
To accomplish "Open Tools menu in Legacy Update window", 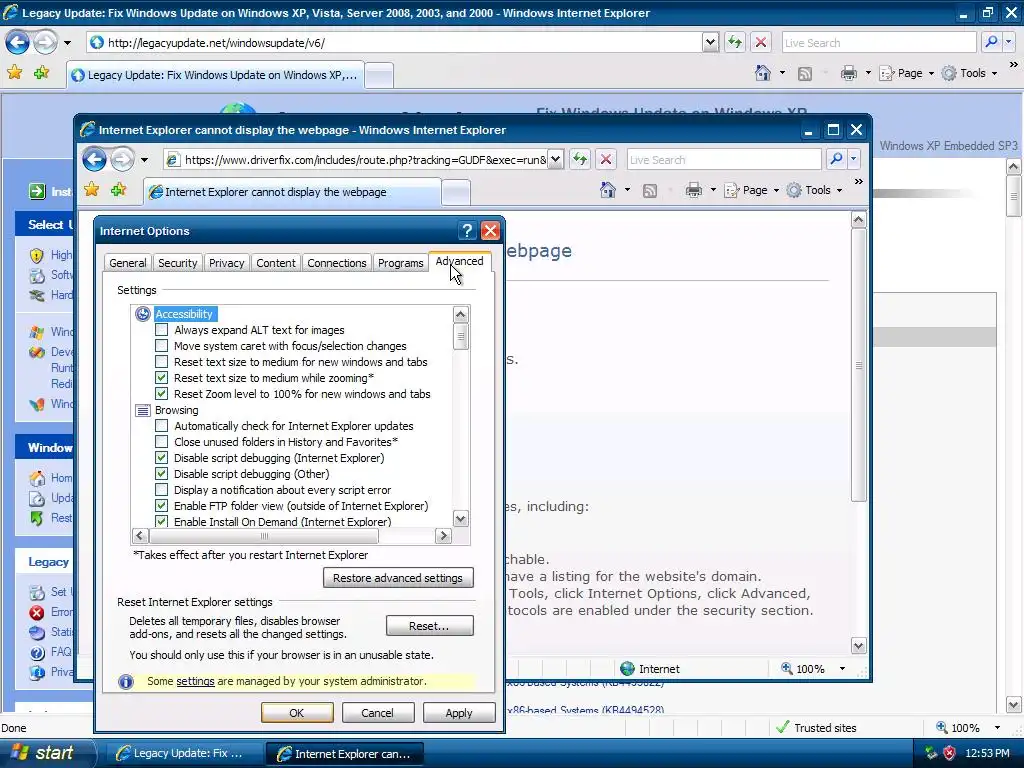I will pos(970,73).
